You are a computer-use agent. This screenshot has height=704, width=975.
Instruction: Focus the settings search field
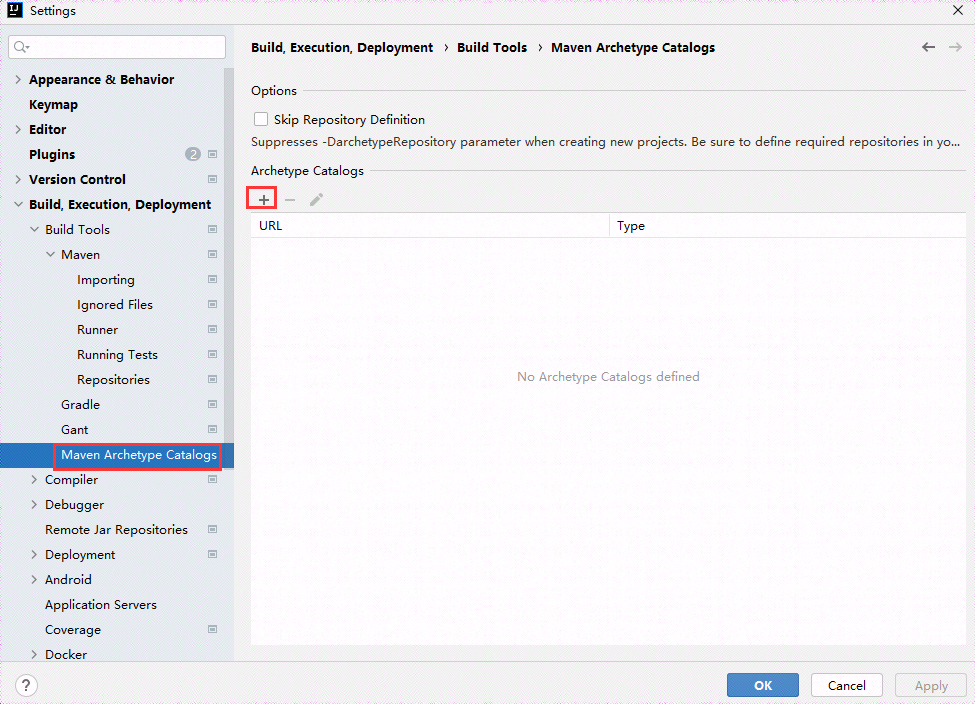(x=117, y=47)
